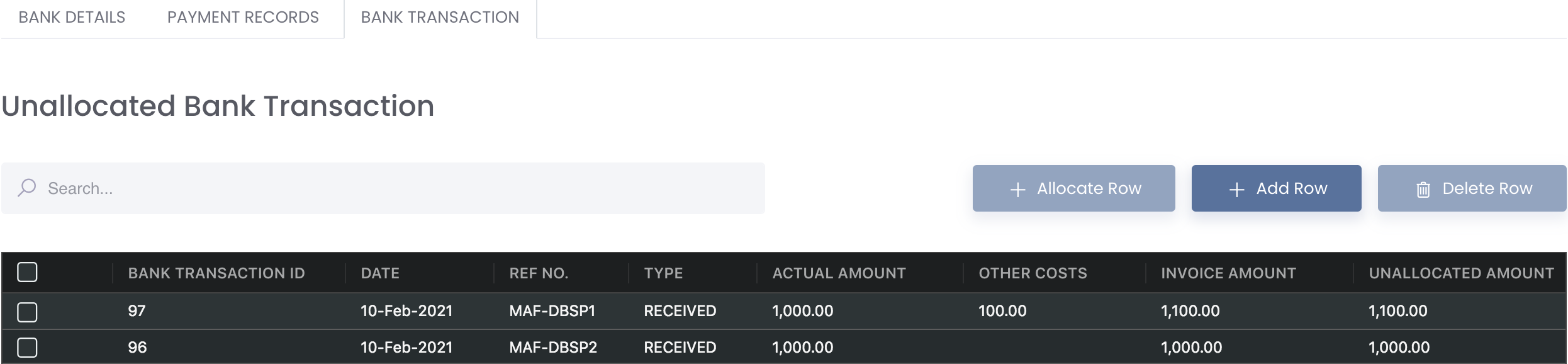Sort by the Unallocated Amount column header
This screenshot has height=364, width=1568.
click(1461, 273)
